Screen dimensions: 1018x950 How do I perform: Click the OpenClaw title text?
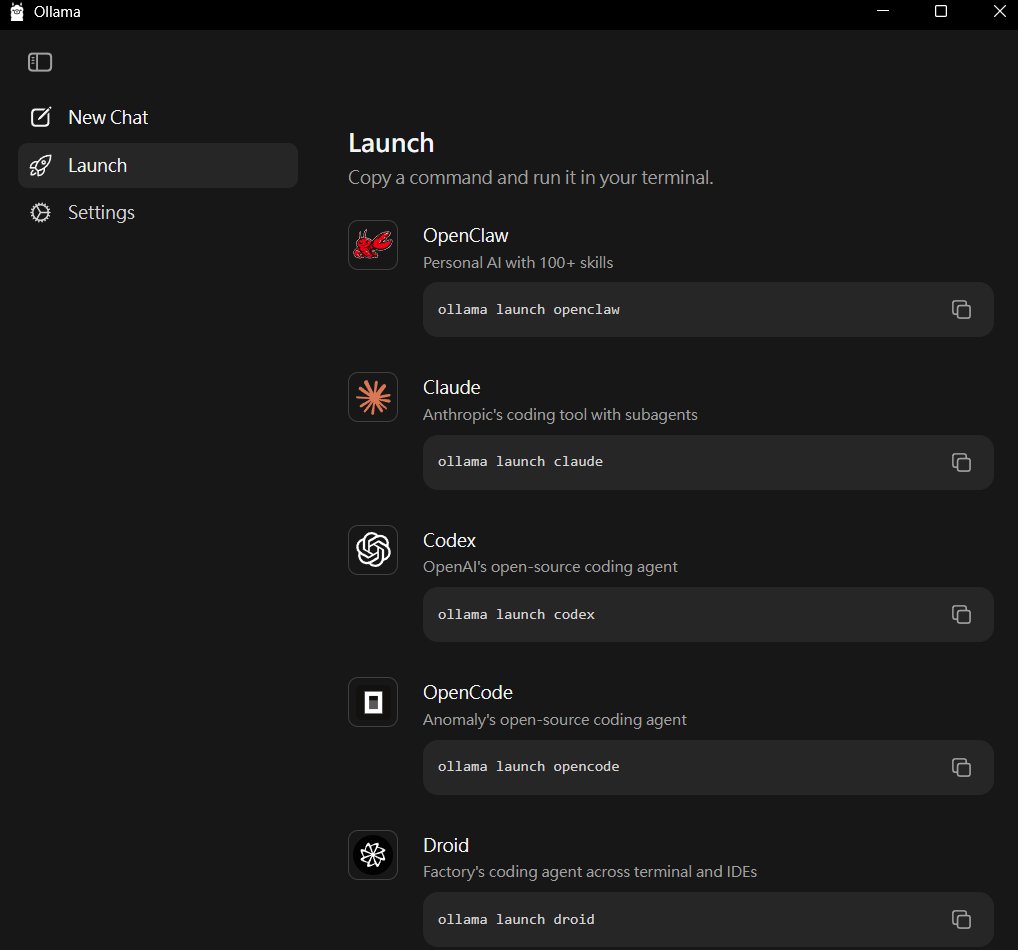(x=465, y=235)
